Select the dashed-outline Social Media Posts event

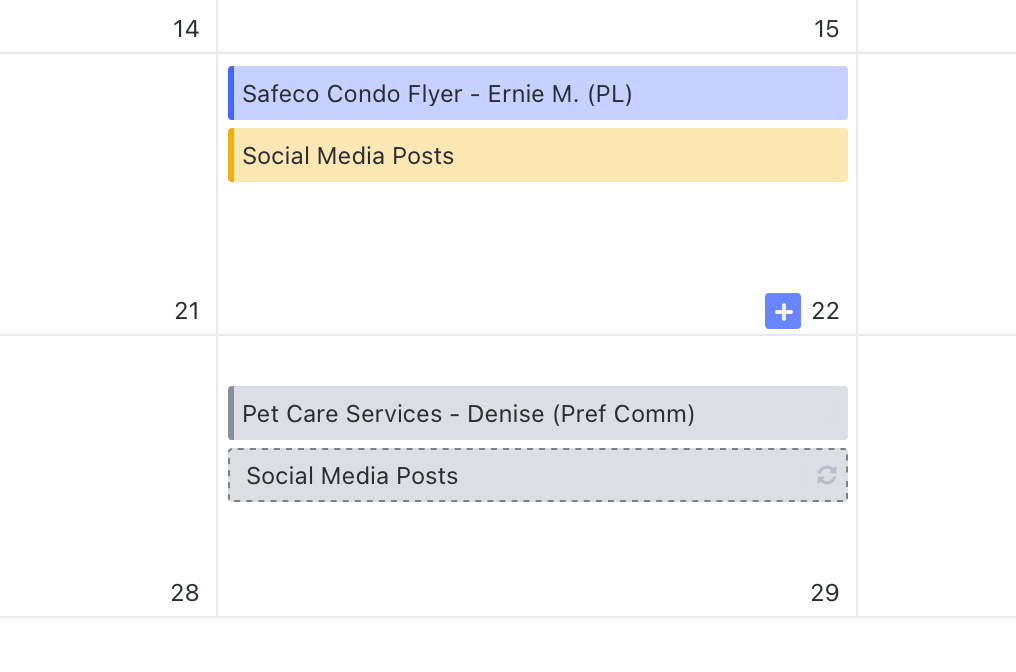coord(538,476)
